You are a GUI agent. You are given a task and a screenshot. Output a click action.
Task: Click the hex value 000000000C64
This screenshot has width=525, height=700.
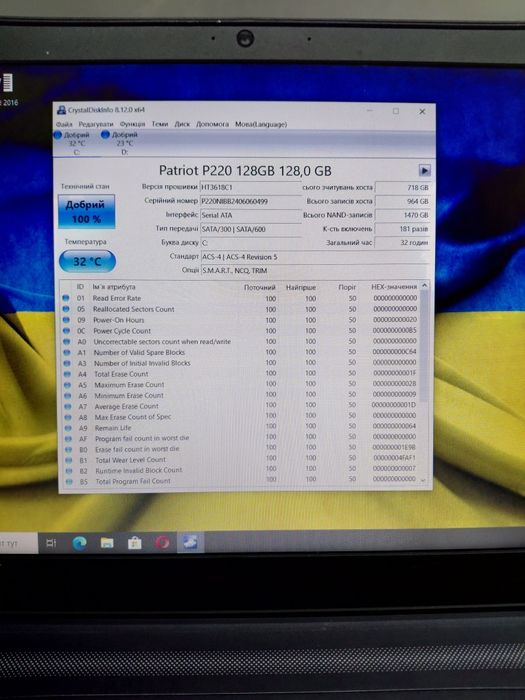395,352
